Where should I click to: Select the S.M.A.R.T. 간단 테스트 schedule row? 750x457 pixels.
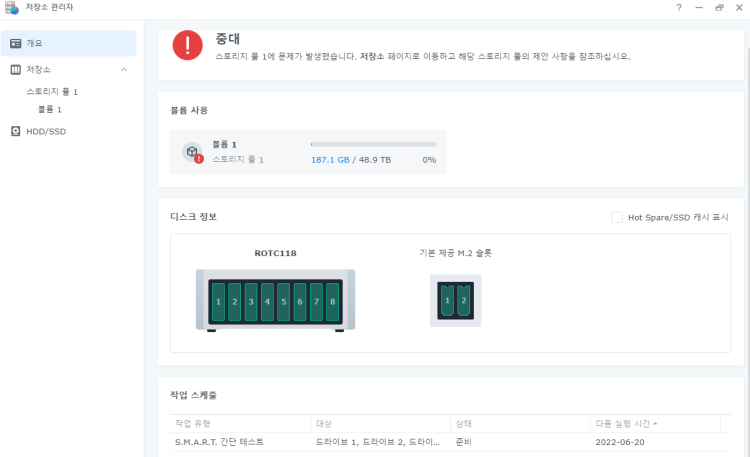pyautogui.click(x=400, y=442)
